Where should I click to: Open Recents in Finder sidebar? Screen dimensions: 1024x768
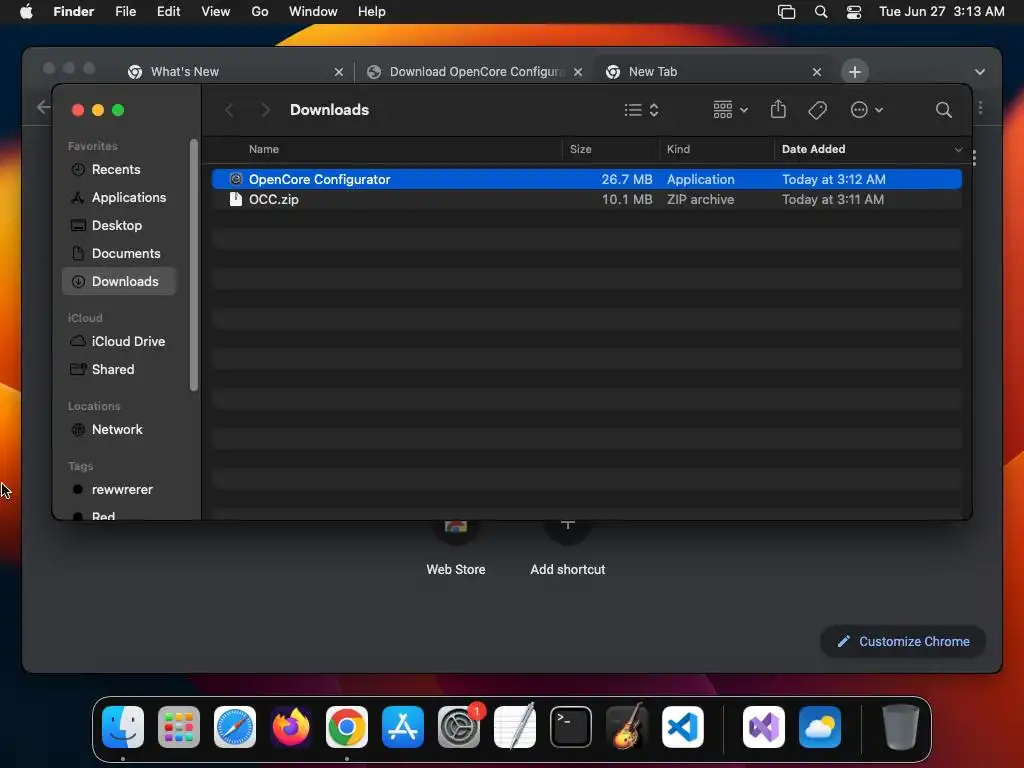coord(116,169)
